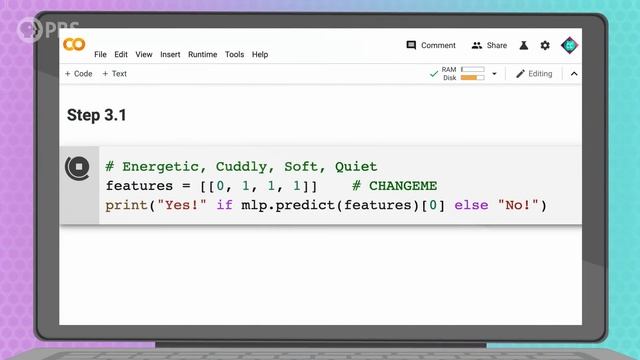The width and height of the screenshot is (640, 360).
Task: Click the Editing mode button
Action: click(534, 74)
